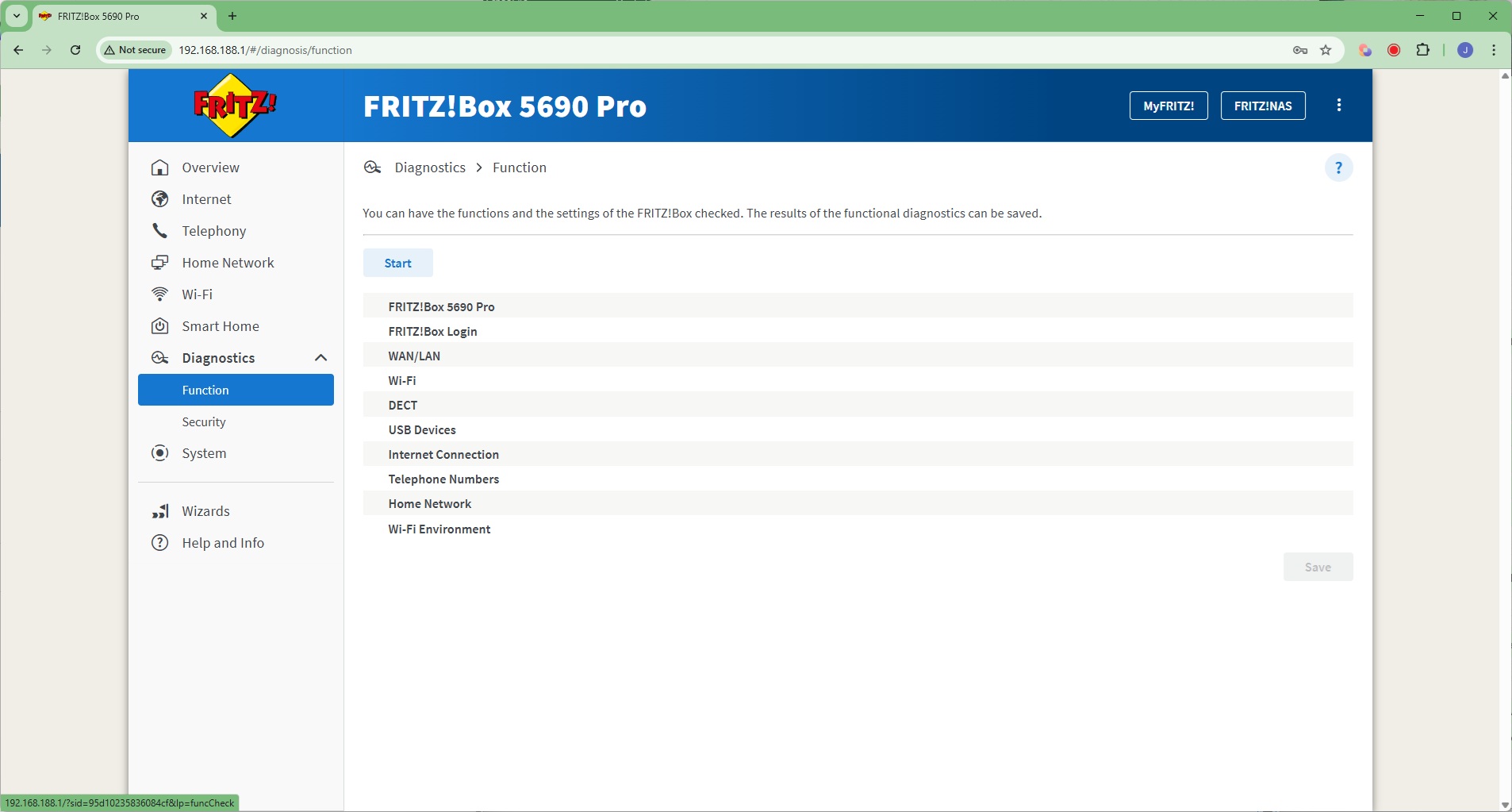Click the FRITZ!Box 5690 Pro header title
This screenshot has height=812, width=1512.
[505, 106]
